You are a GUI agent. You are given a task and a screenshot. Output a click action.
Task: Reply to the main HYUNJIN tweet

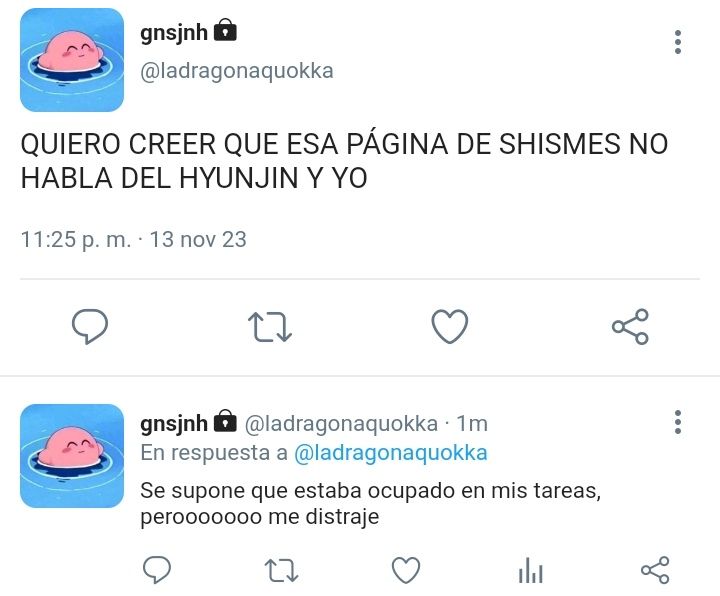tap(90, 326)
